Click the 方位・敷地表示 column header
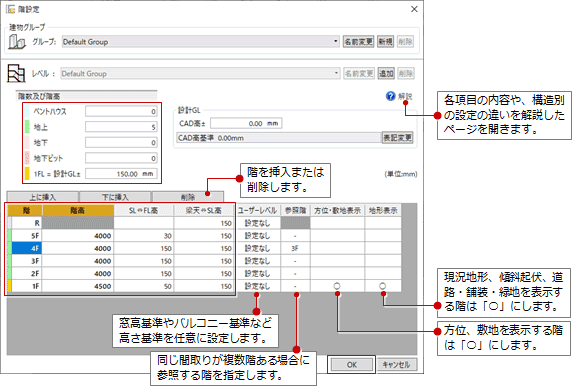The width and height of the screenshot is (572, 390). [x=337, y=211]
